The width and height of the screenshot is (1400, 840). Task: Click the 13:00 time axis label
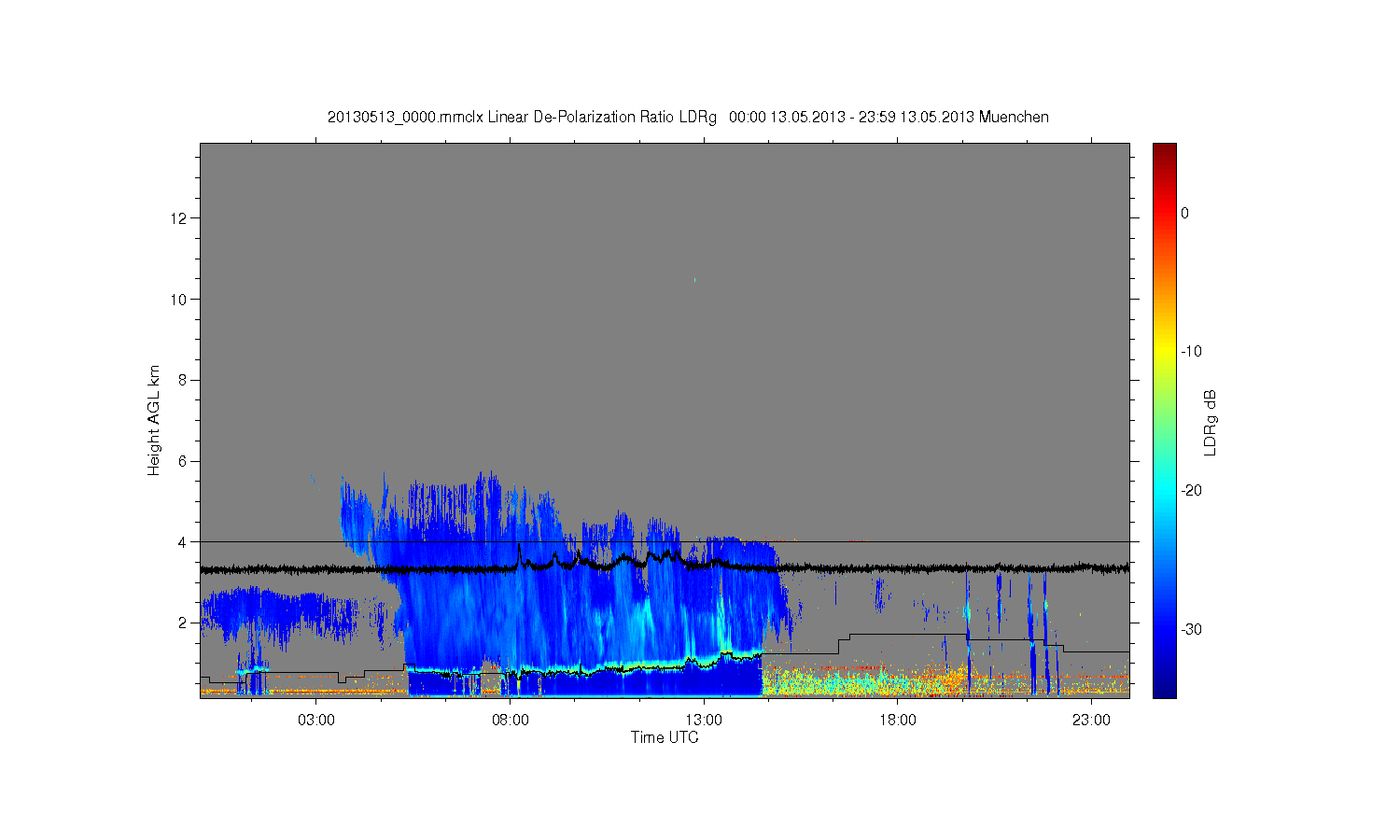point(704,721)
